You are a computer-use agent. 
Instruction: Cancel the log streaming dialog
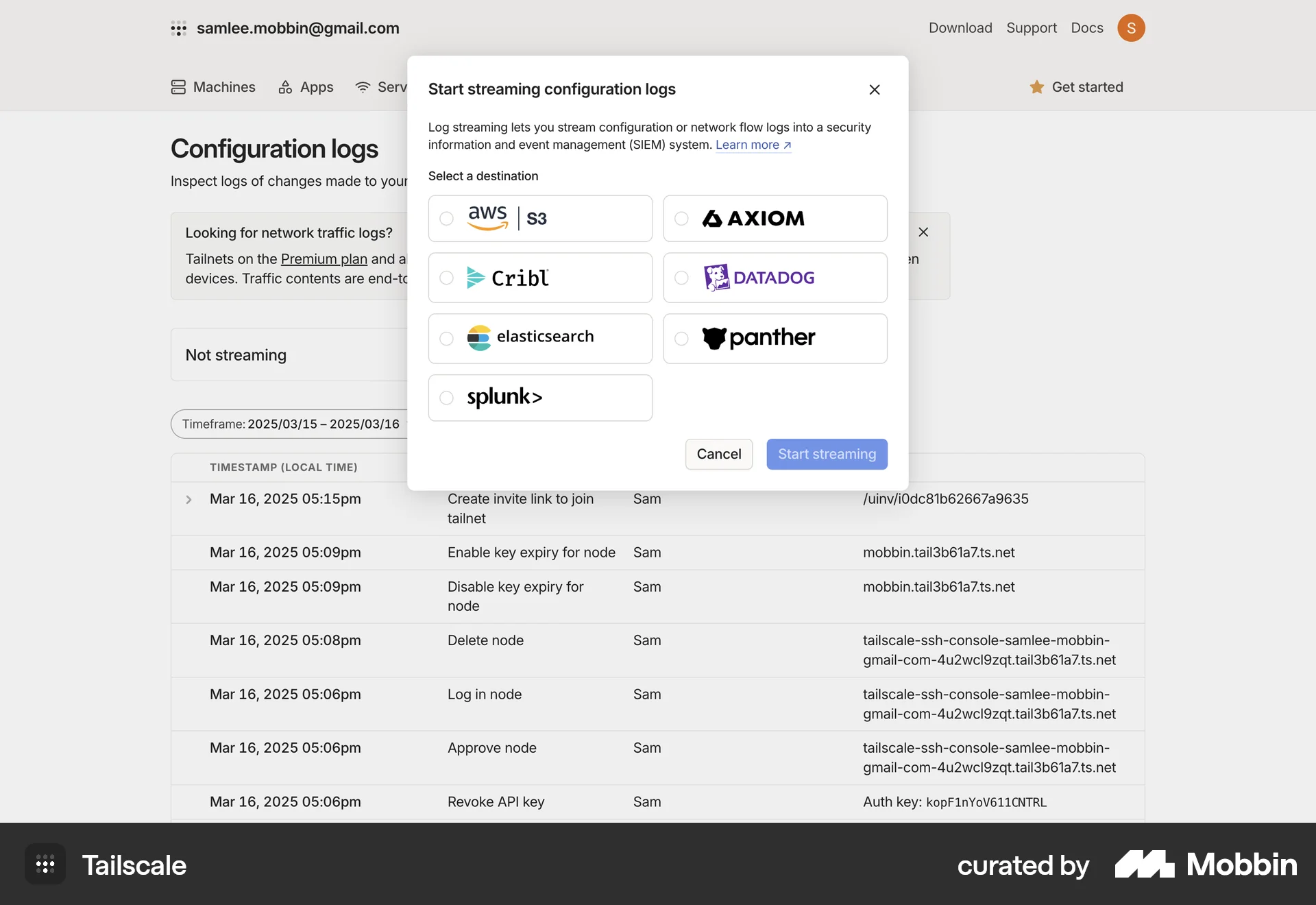pos(719,454)
